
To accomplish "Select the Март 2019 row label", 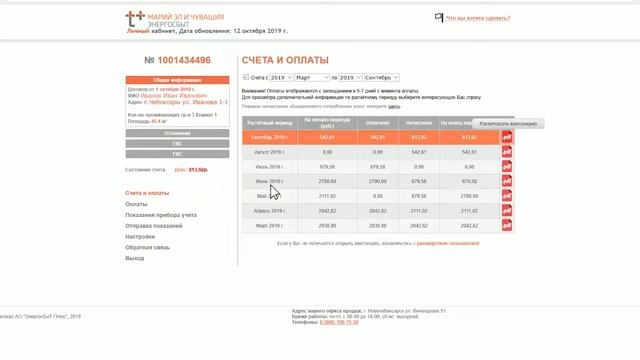I will click(x=269, y=226).
